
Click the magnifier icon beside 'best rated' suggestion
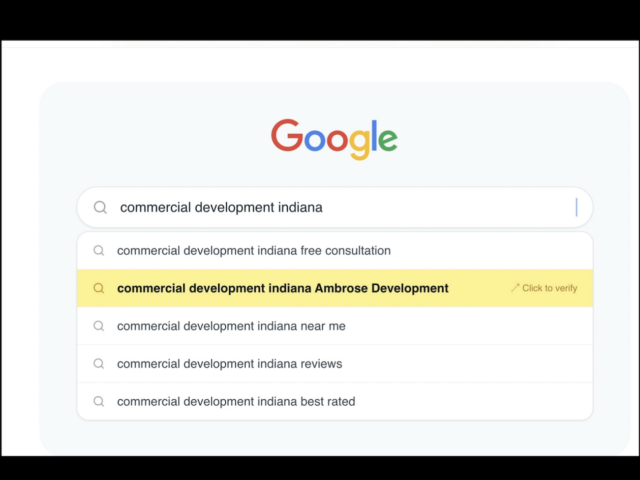click(x=99, y=401)
